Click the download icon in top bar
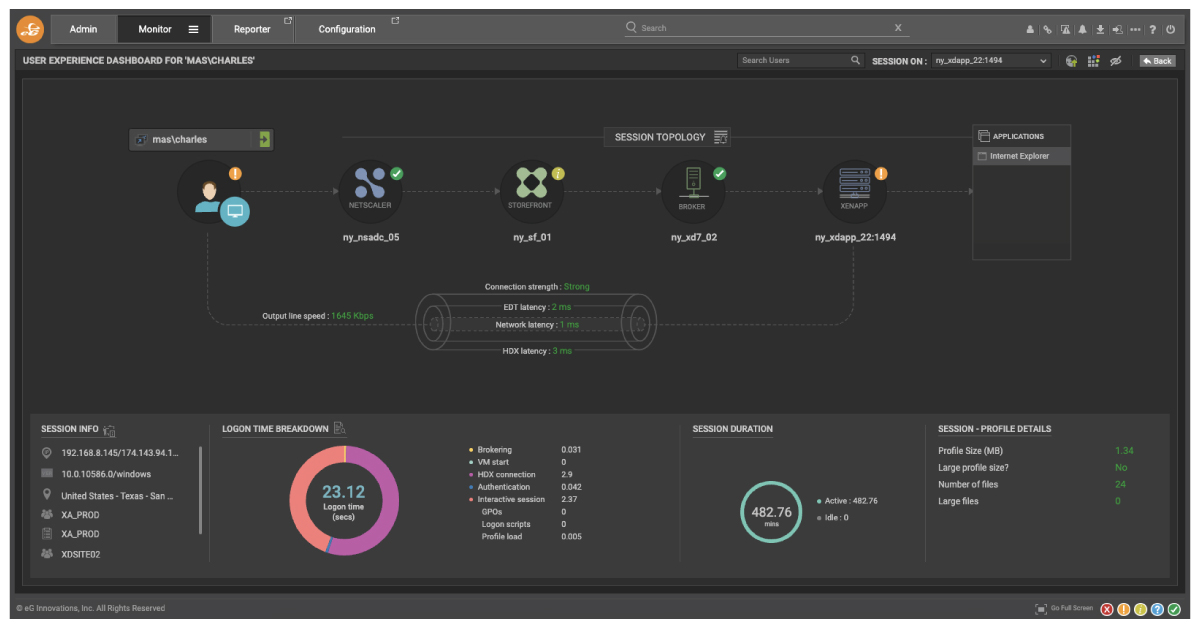The height and width of the screenshot is (628, 1200). pyautogui.click(x=1100, y=30)
